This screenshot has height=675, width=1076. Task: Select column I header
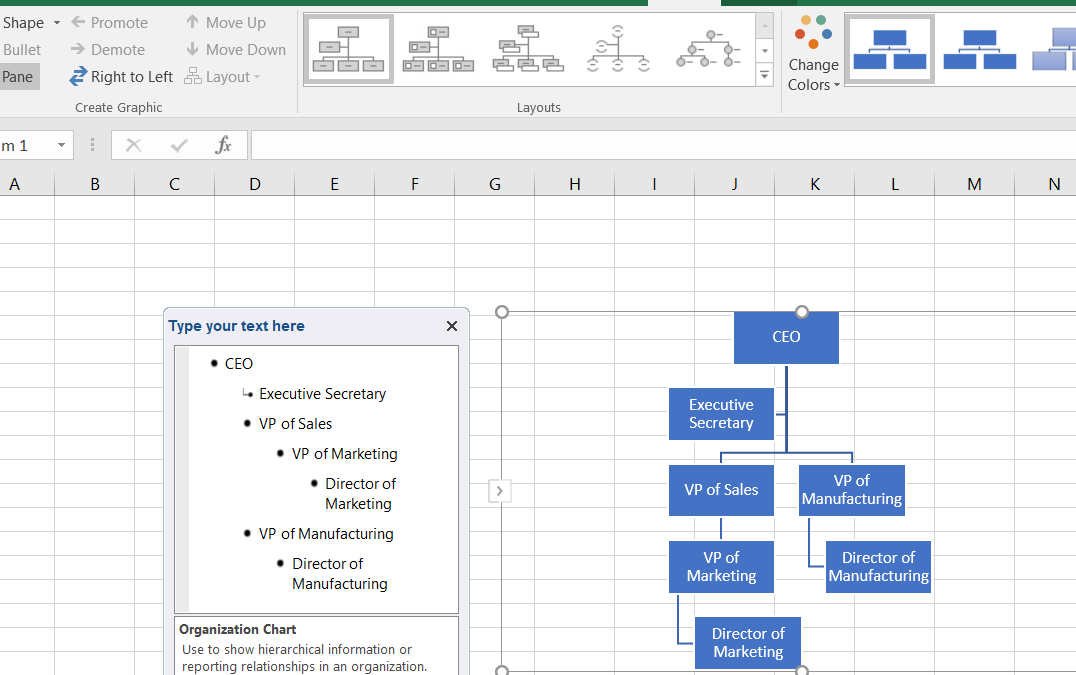click(x=654, y=184)
